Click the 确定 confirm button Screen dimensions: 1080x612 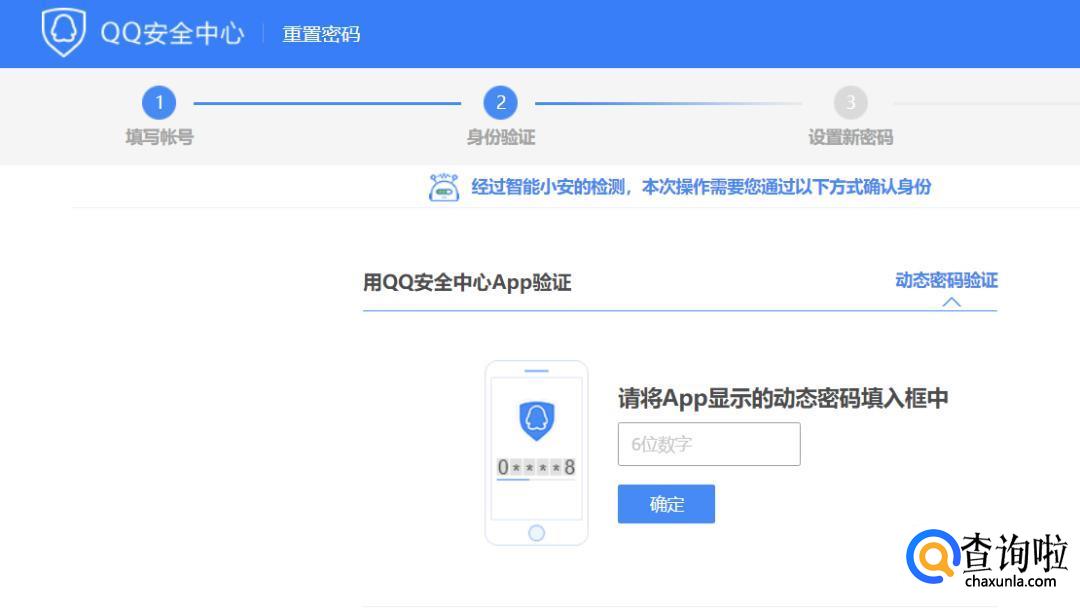(x=666, y=504)
